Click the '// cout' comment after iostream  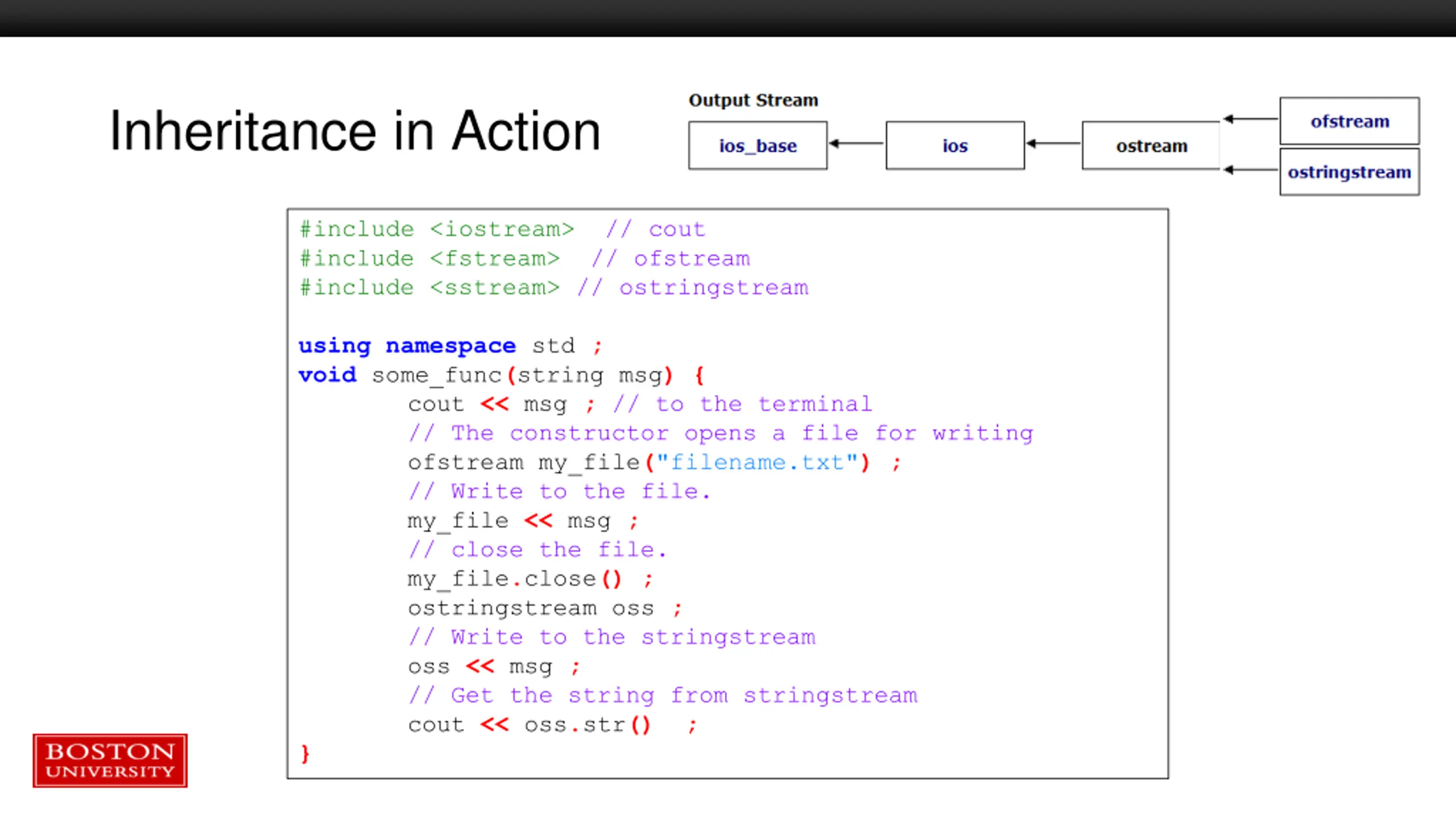coord(655,229)
